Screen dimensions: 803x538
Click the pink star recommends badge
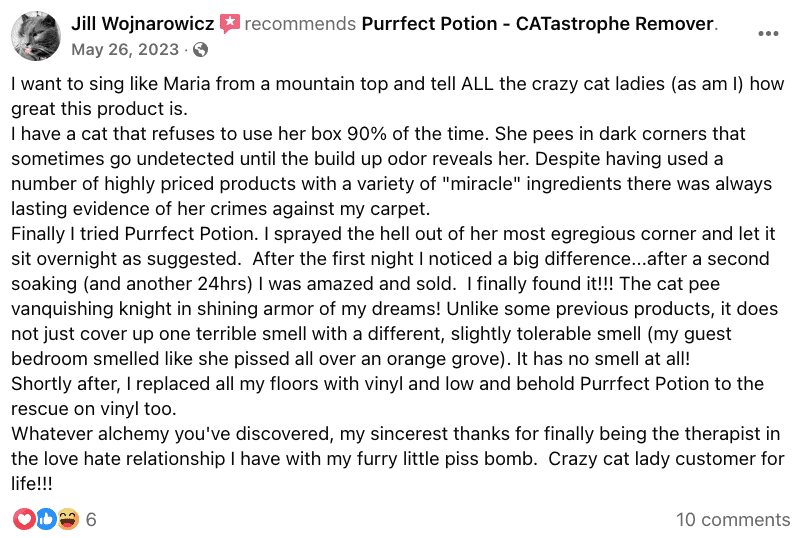[x=229, y=22]
